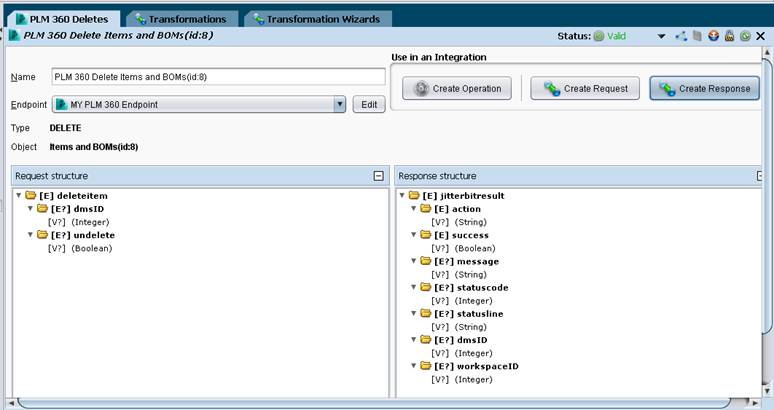Select the [E?] statuscode tree label

471,288
